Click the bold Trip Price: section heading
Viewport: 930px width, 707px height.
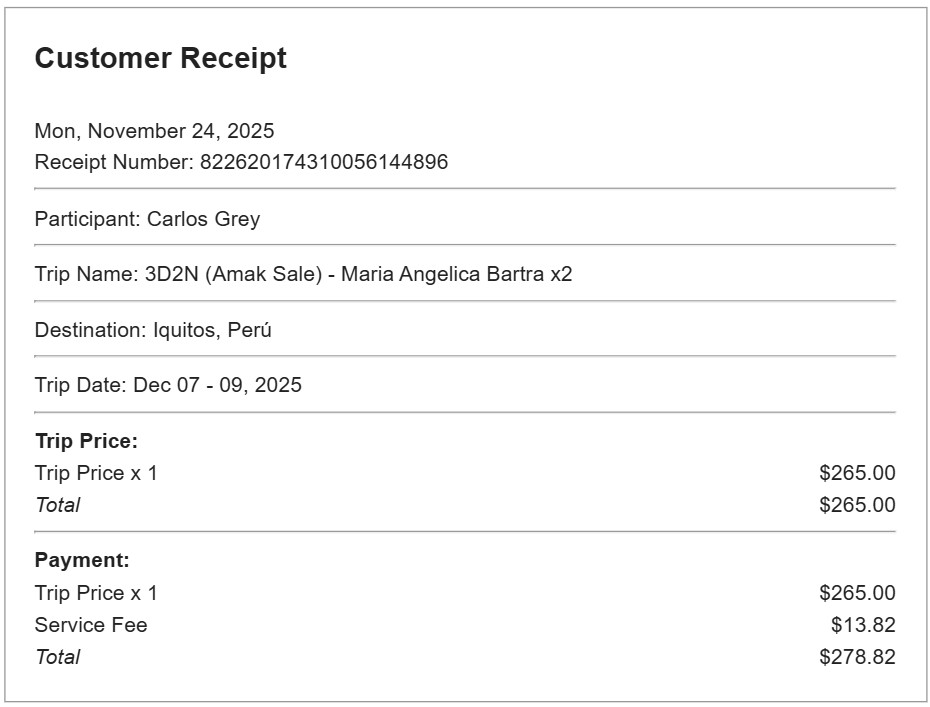pos(86,441)
